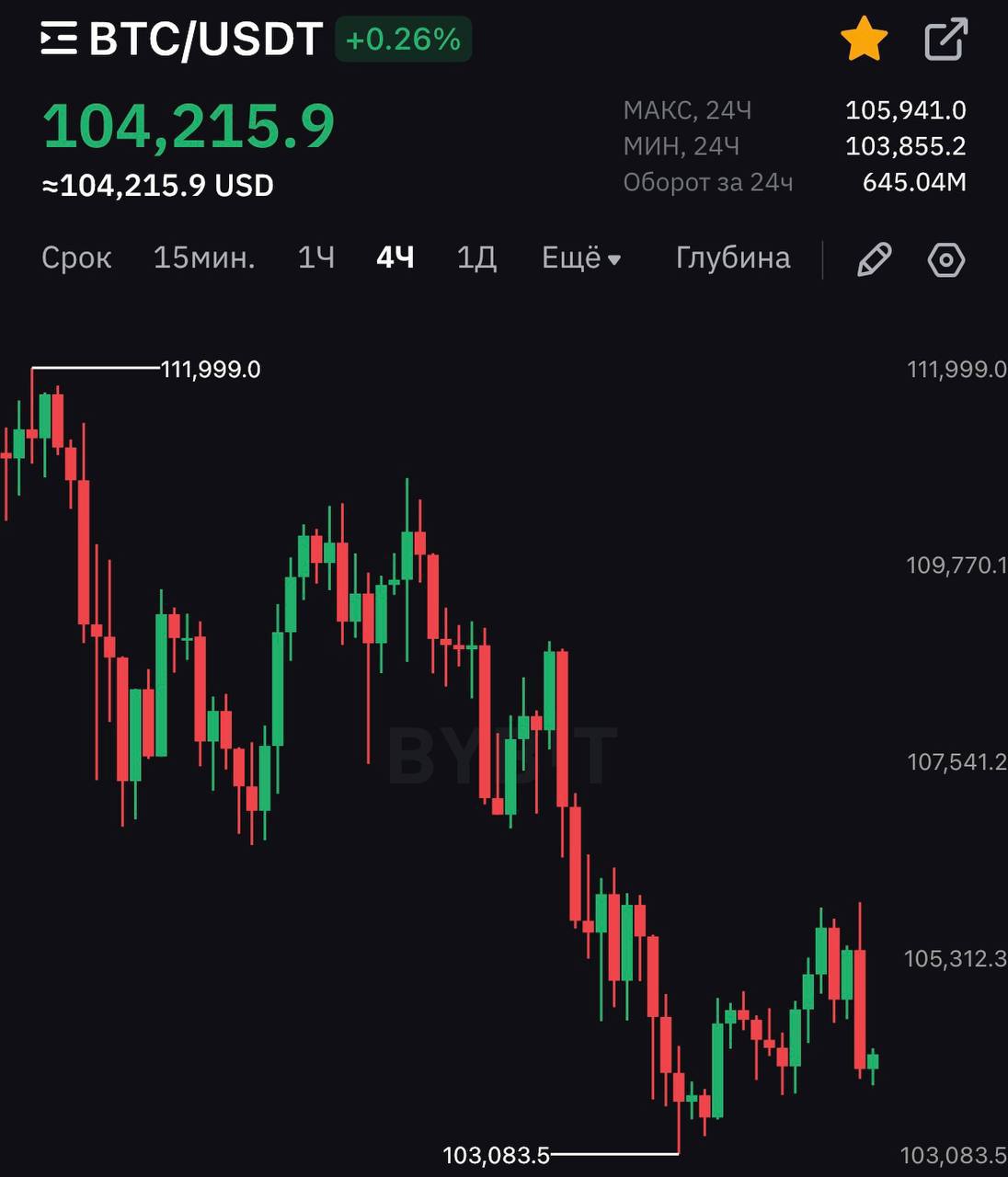The width and height of the screenshot is (1008, 1177).
Task: Click the 111,999.0 high price marker
Action: point(211,370)
